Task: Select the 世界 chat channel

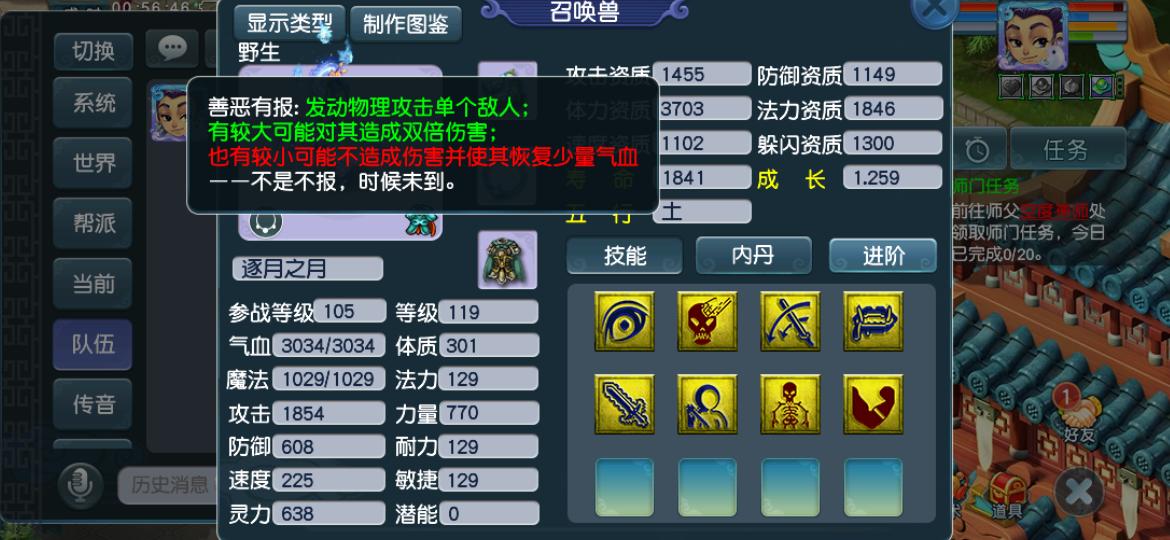Action: 93,163
